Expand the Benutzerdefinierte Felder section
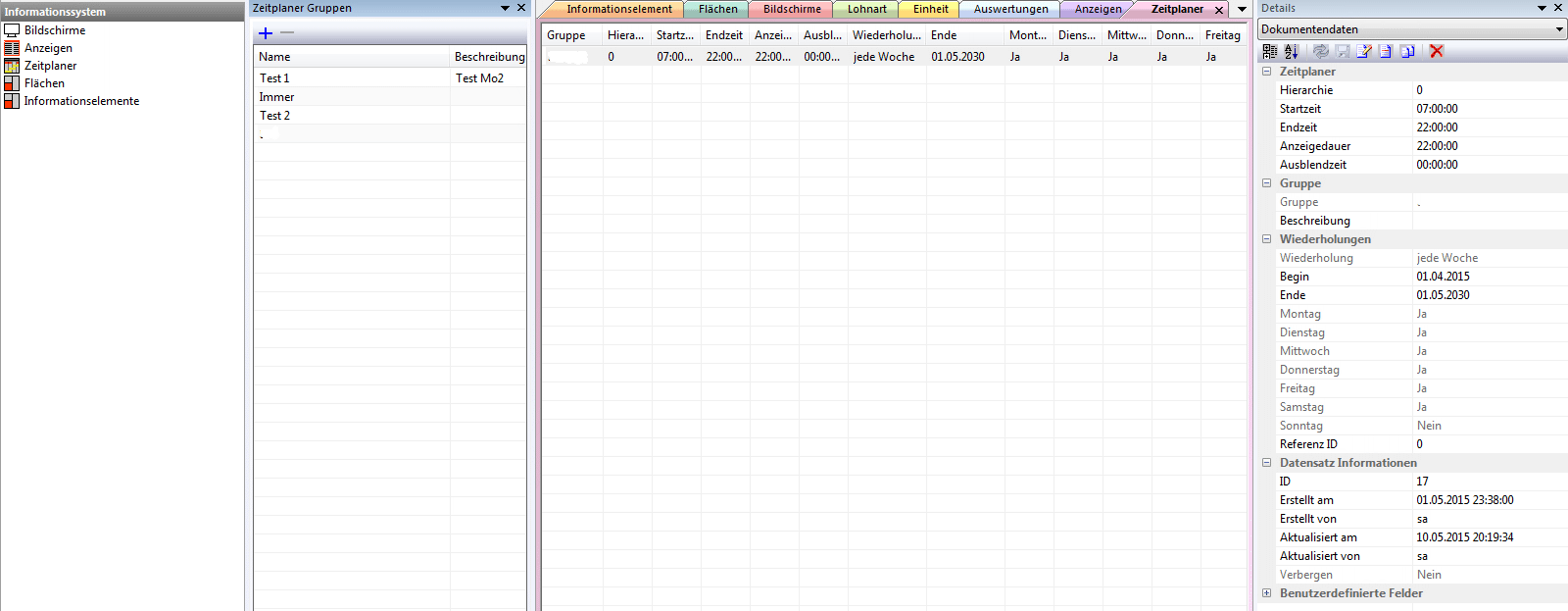 pos(1266,593)
